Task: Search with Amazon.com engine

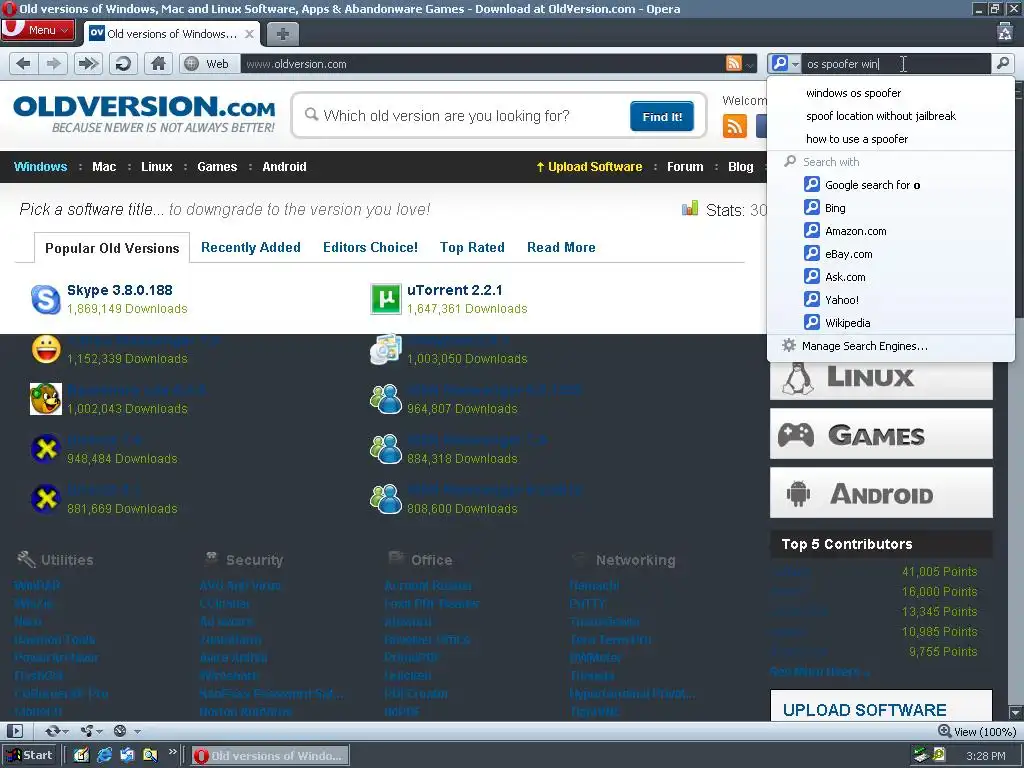Action: pos(891,231)
